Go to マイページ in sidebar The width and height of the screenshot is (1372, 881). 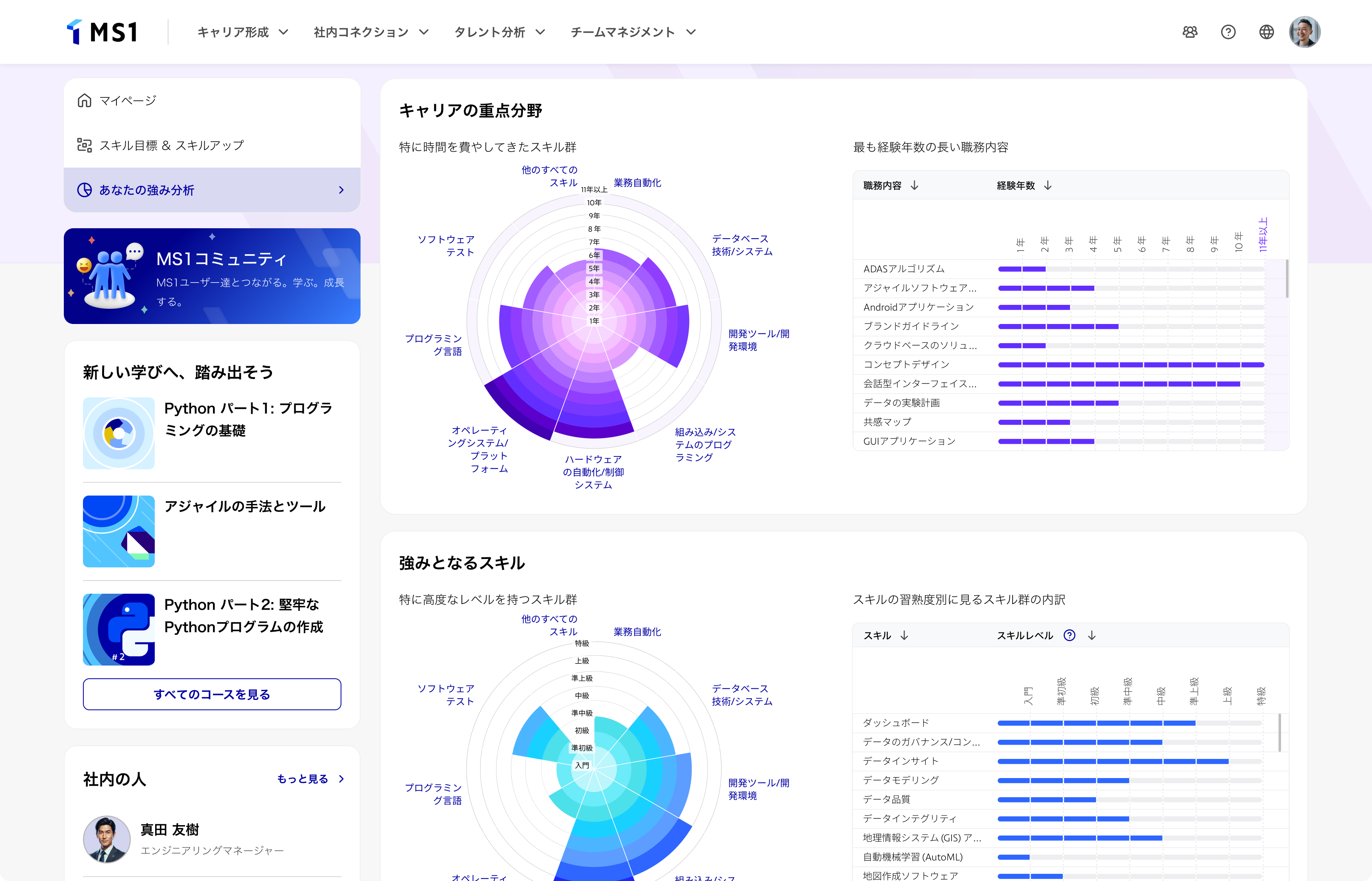[x=212, y=101]
